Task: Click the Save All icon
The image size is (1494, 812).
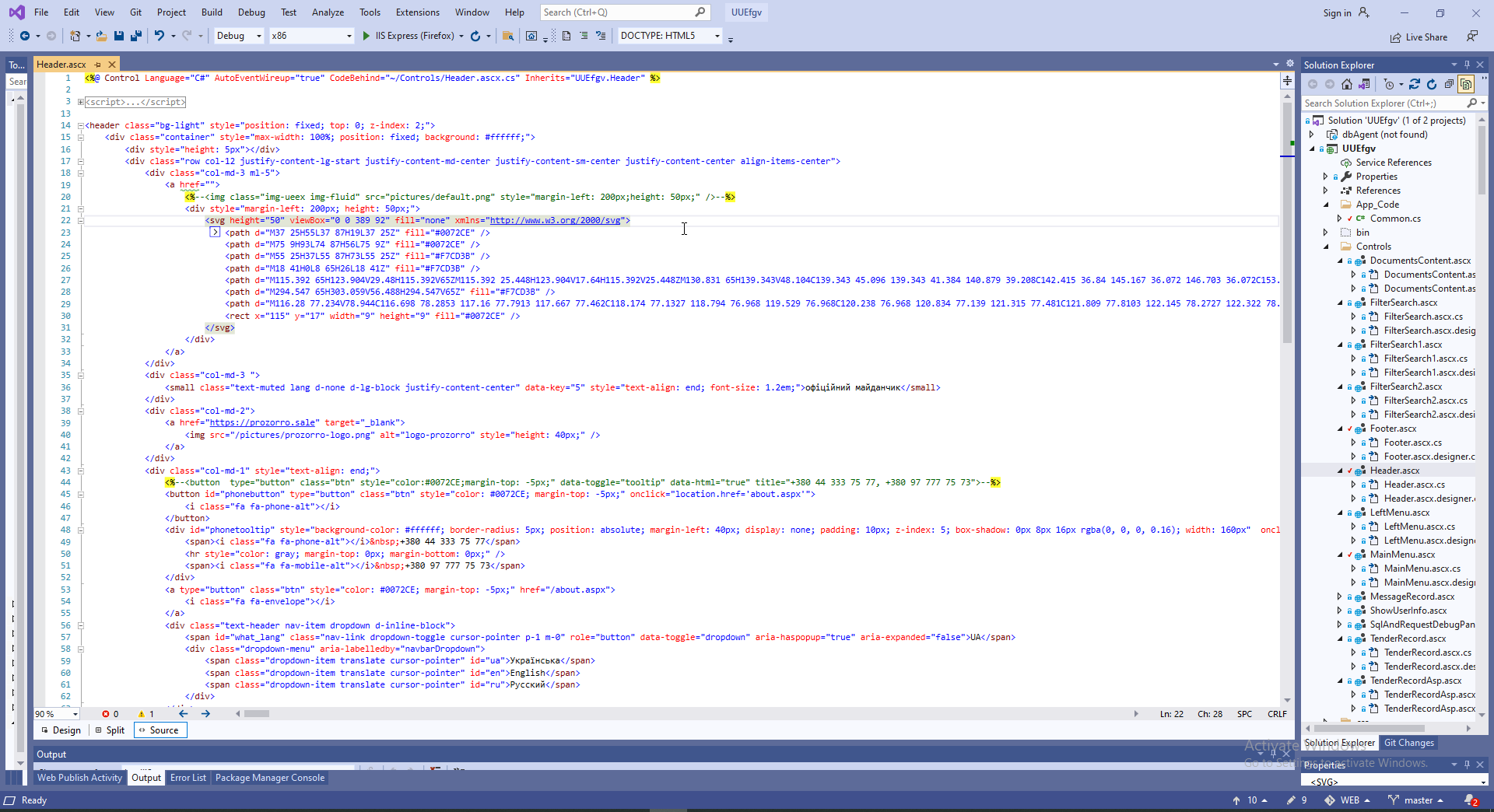Action: [136, 36]
